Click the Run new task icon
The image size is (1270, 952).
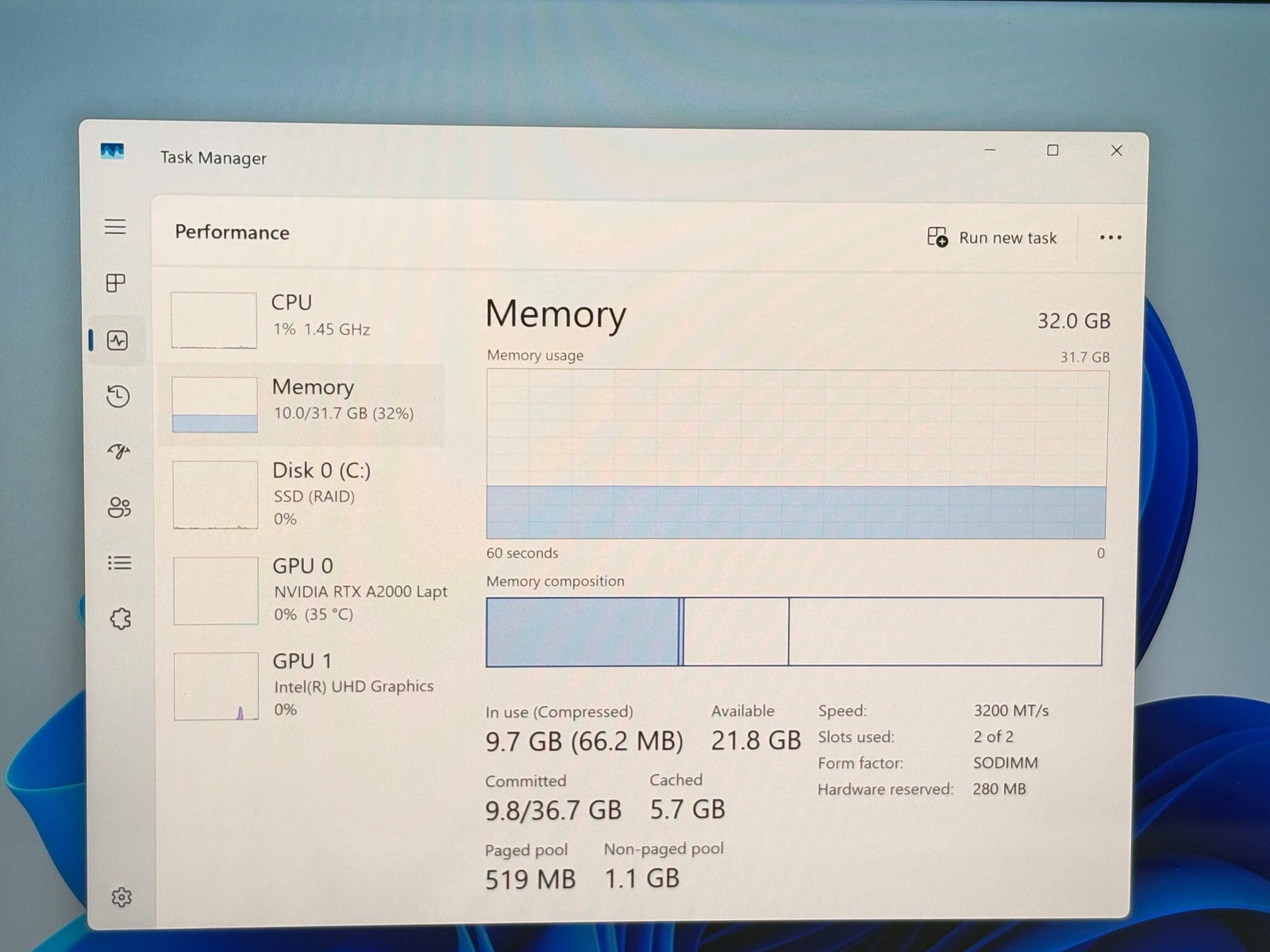click(937, 237)
